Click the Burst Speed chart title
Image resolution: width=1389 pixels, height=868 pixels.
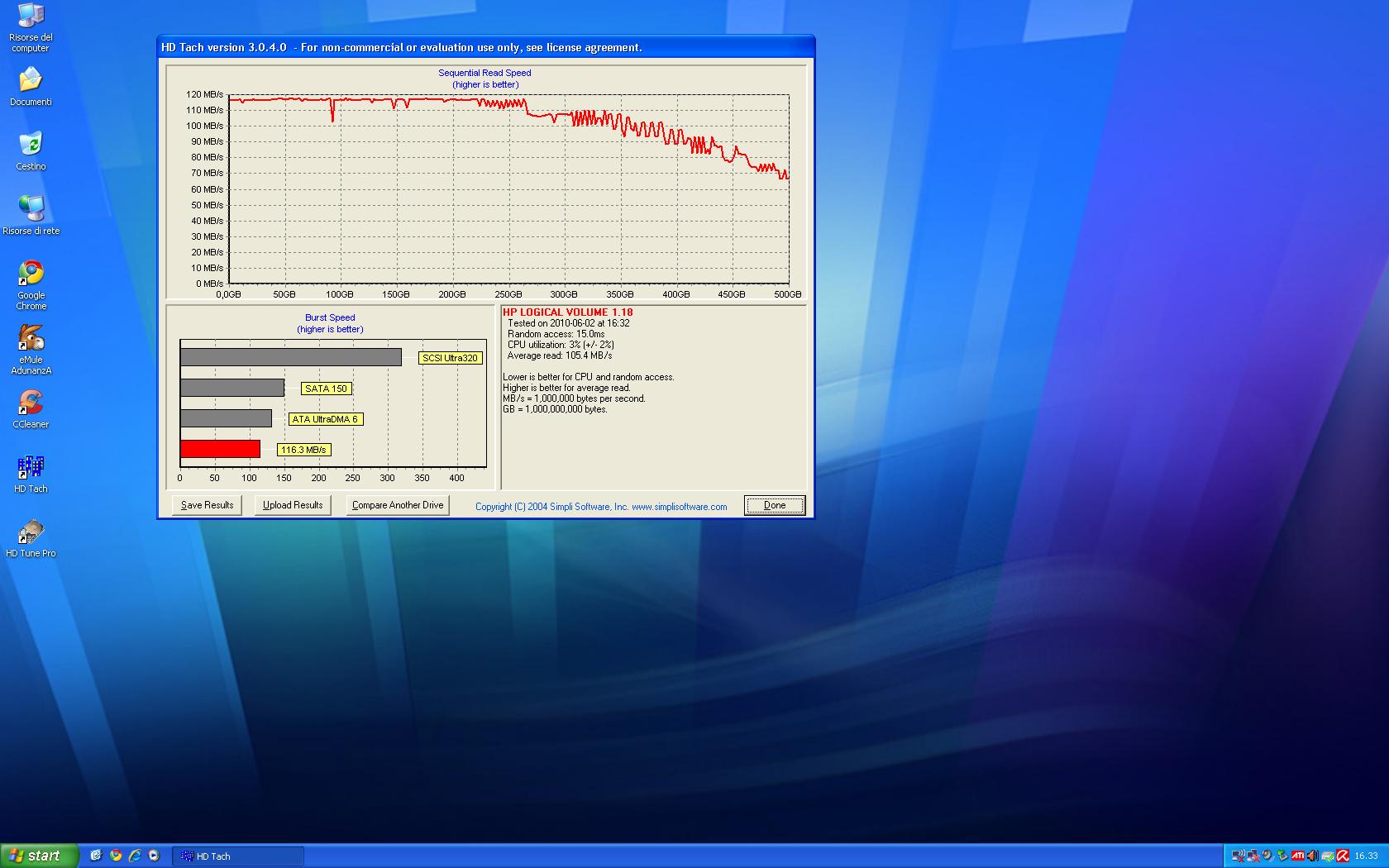point(330,317)
